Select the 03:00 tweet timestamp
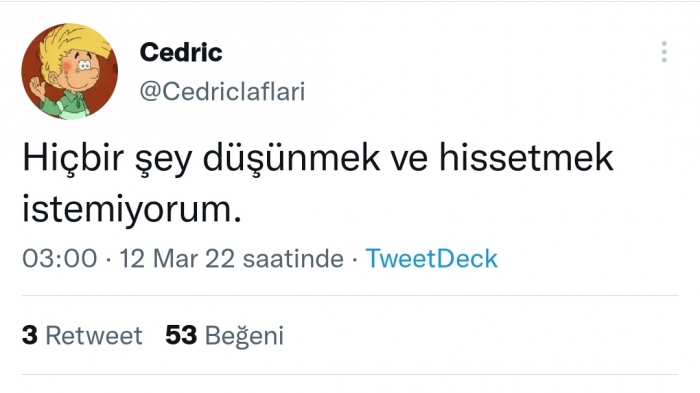Viewport: 700px width, 393px height. (x=60, y=259)
